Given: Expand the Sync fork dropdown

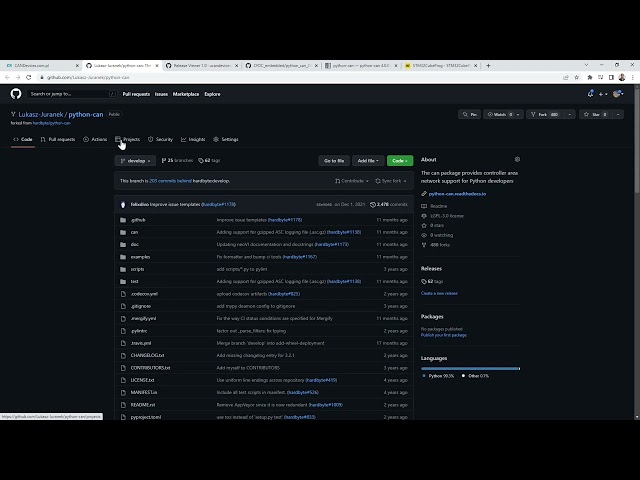Looking at the screenshot, I should click(x=391, y=181).
